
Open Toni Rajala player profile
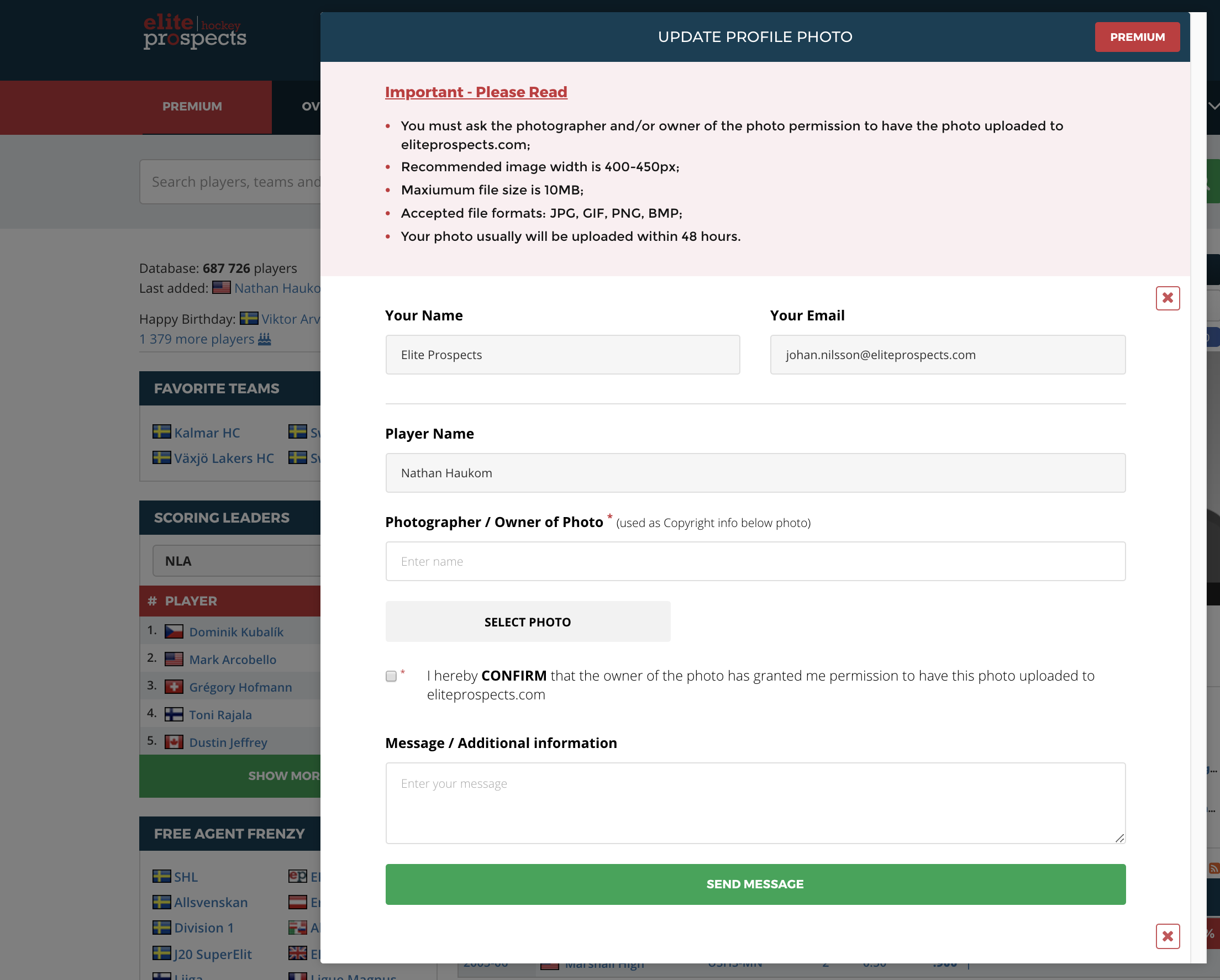pyautogui.click(x=220, y=715)
